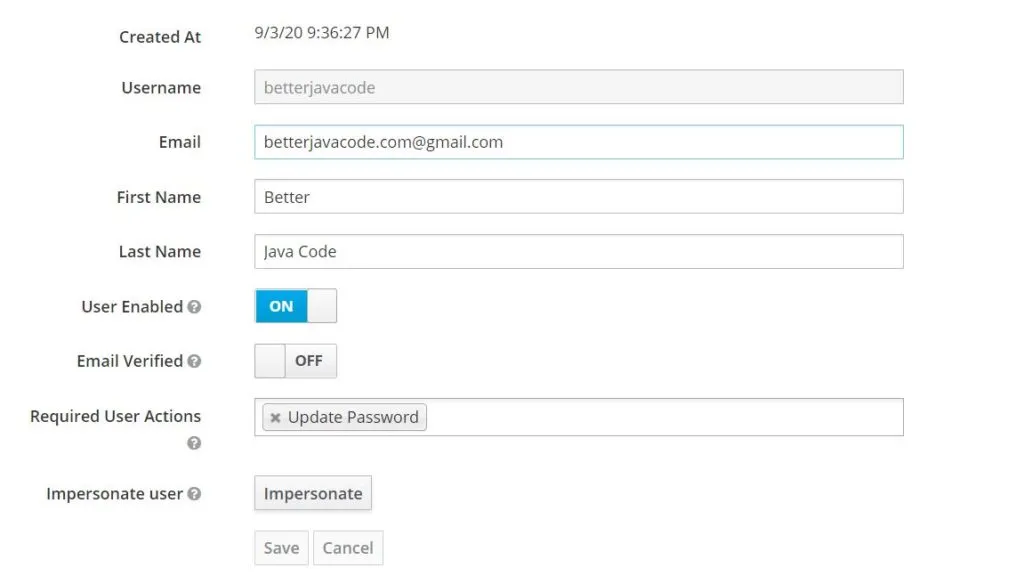This screenshot has width=1024, height=584.
Task: Click inside the First Name field
Action: click(578, 197)
